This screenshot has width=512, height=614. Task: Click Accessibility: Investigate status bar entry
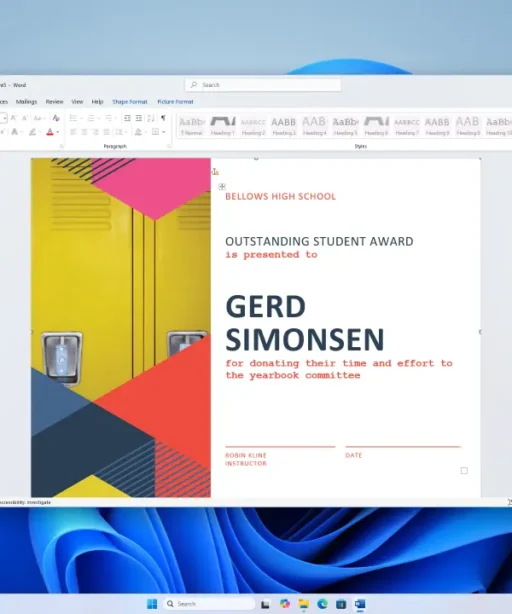[x=25, y=502]
